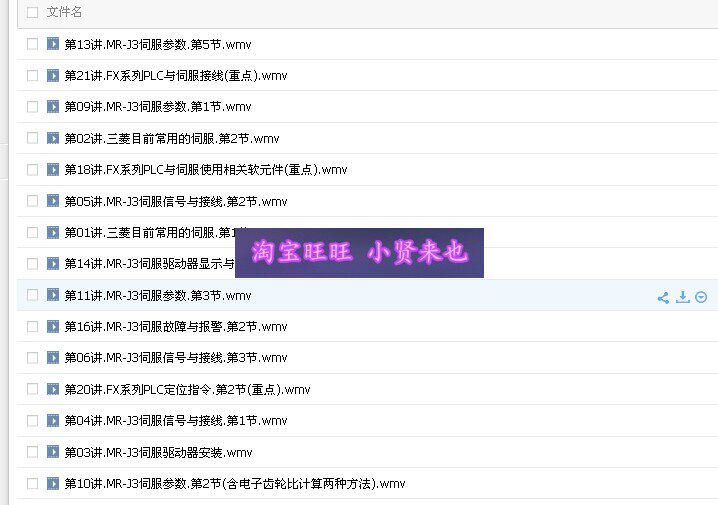
Task: Tick the checkbox for 第11讲.MR-J3伺服参数.第3节
Action: point(32,295)
